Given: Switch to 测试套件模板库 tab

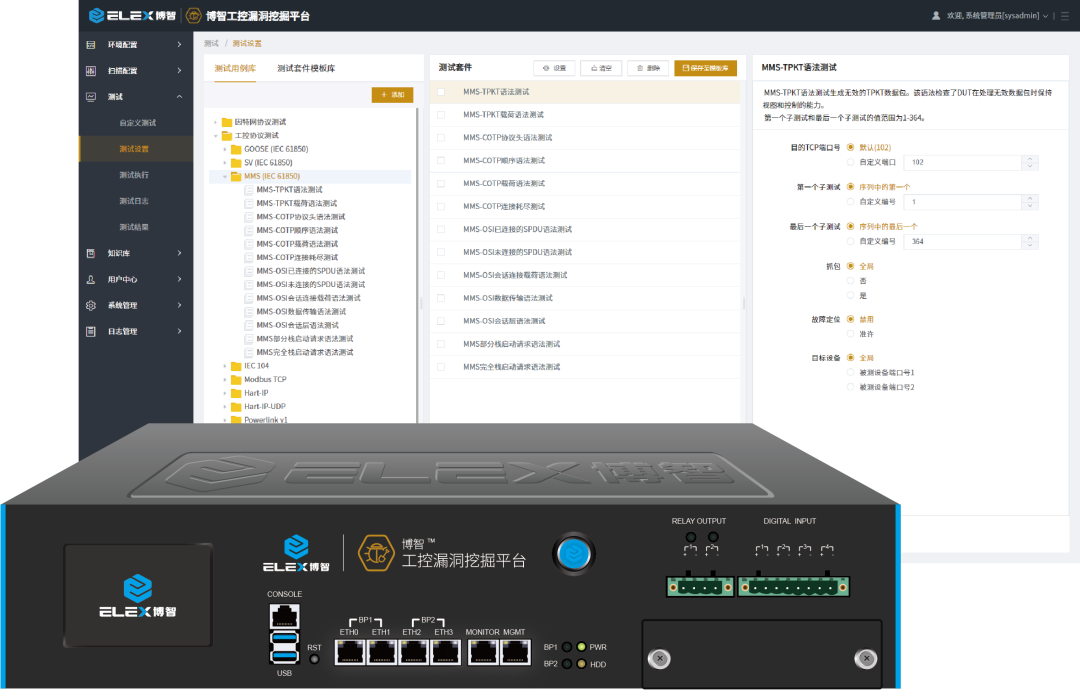Looking at the screenshot, I should click(x=306, y=68).
